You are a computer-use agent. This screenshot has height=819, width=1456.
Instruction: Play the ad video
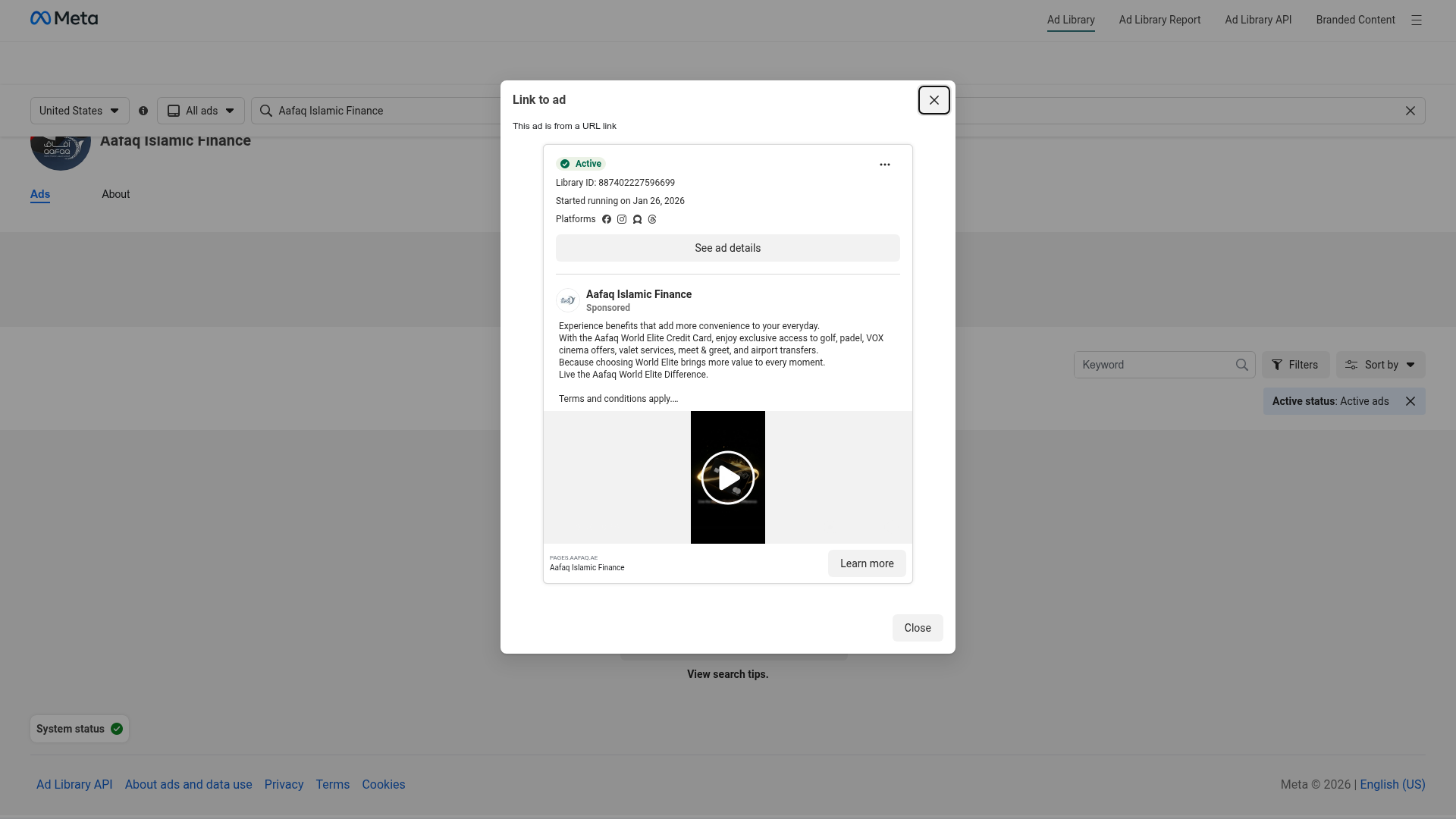pos(727,478)
